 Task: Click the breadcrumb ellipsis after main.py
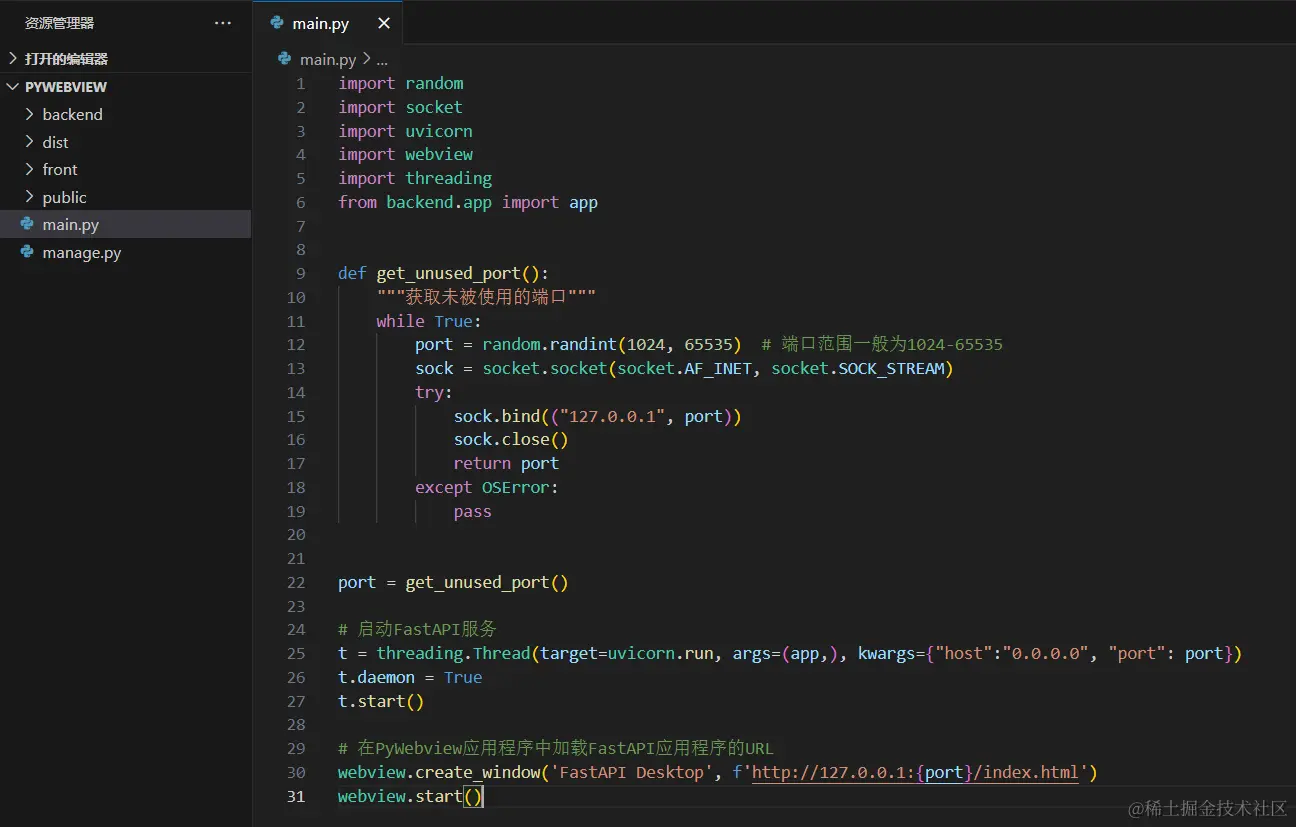[381, 60]
